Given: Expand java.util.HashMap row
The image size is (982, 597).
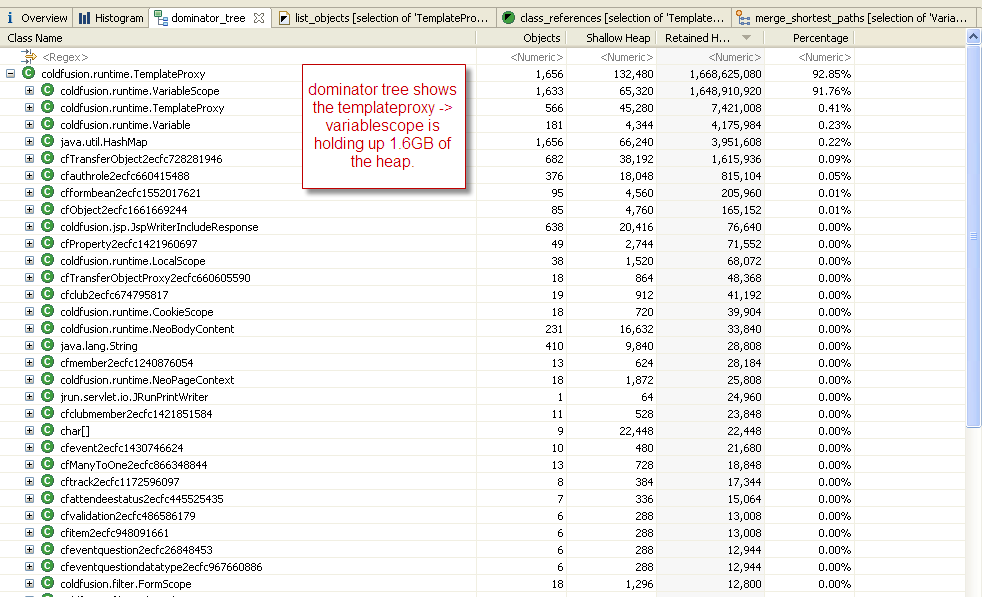Looking at the screenshot, I should pos(29,142).
